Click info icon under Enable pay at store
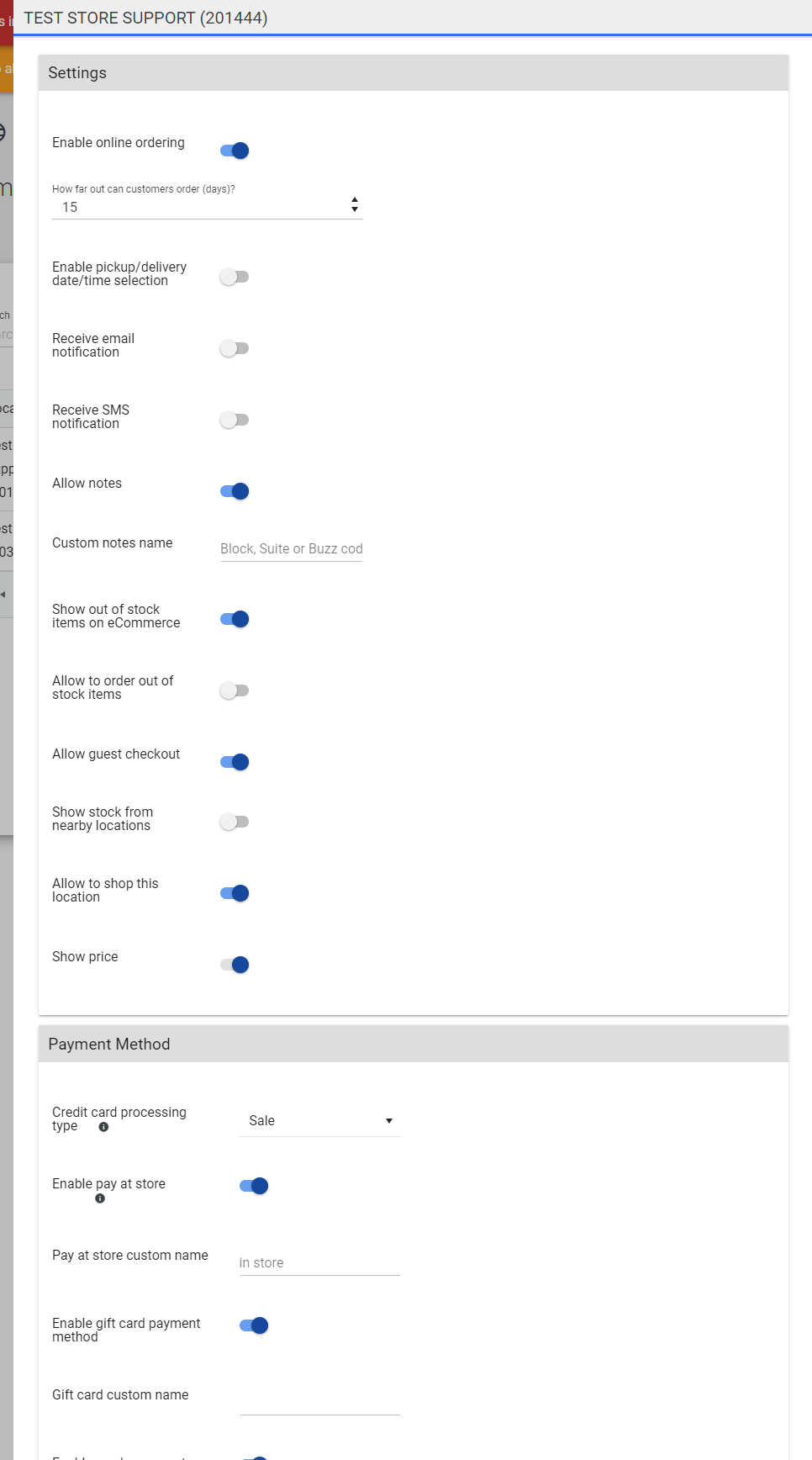This screenshot has width=812, height=1460. [100, 1198]
